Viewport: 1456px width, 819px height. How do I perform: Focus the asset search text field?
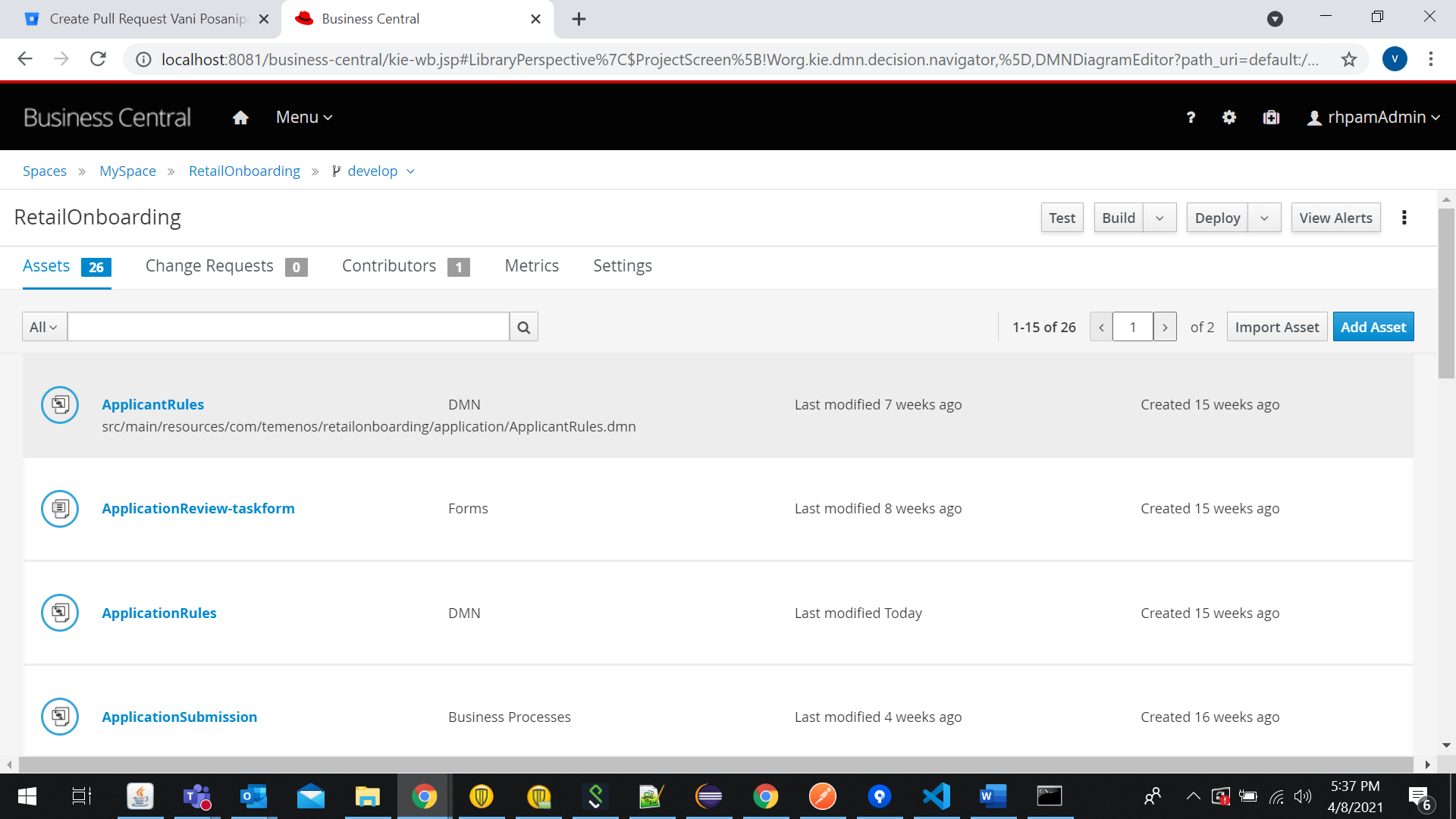pos(288,327)
